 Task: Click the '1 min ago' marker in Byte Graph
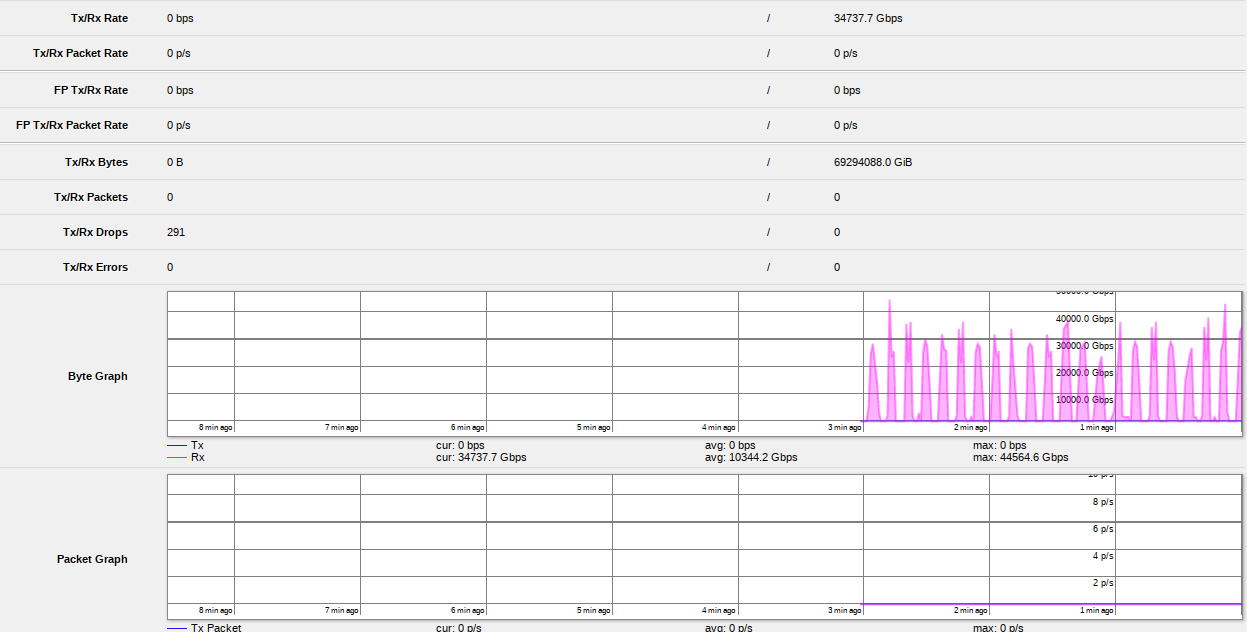click(x=1097, y=428)
